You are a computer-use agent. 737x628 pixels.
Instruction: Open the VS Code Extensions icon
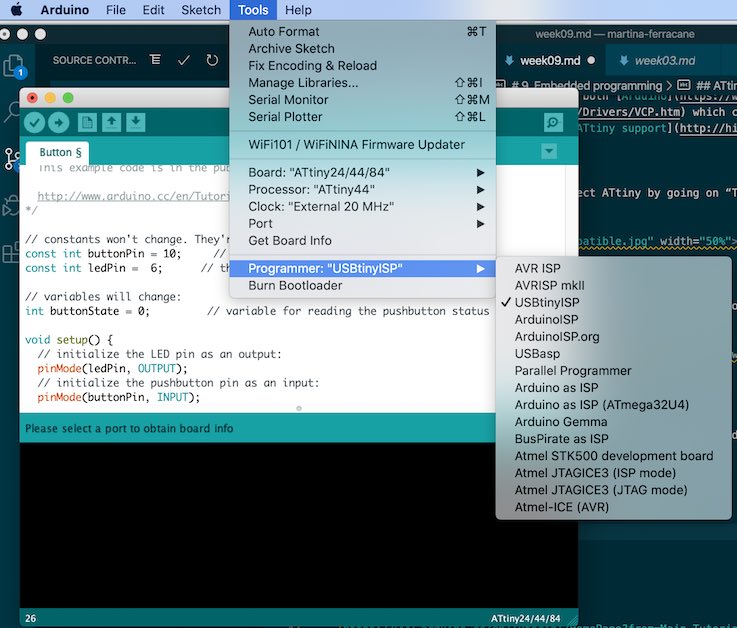pyautogui.click(x=10, y=253)
